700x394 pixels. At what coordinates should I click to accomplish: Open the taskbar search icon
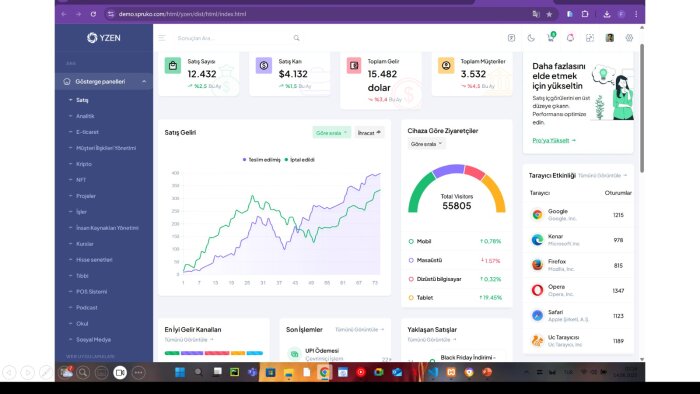click(x=198, y=372)
